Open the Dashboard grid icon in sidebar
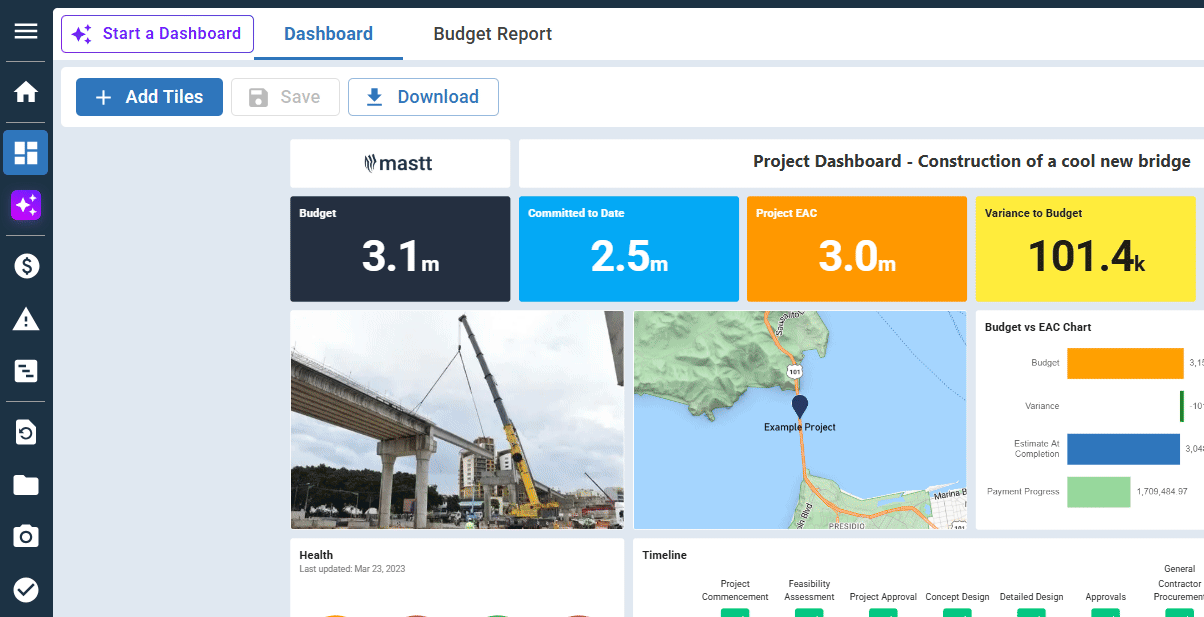1204x617 pixels. 26,153
